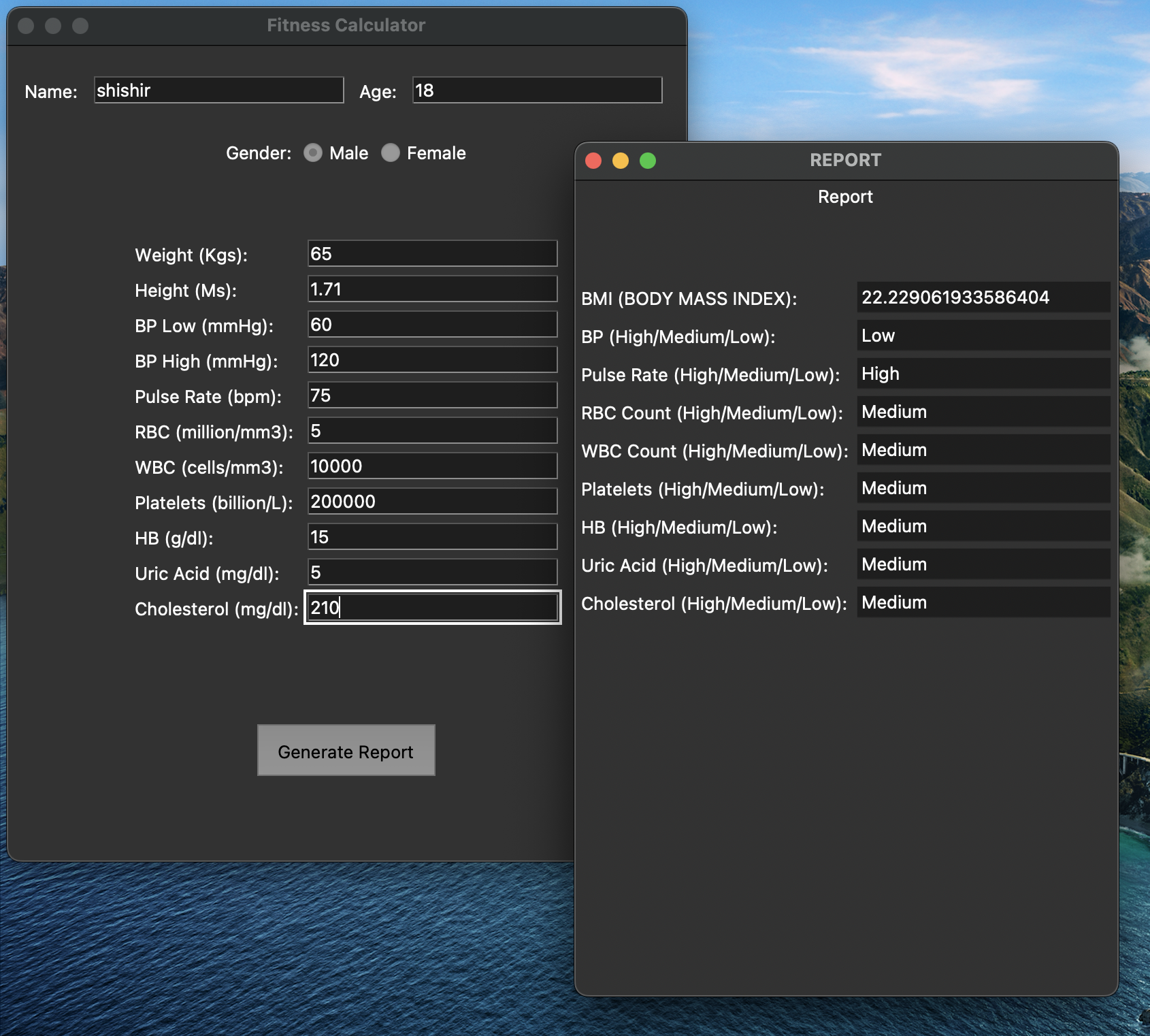Click the Platelets result field
The width and height of the screenshot is (1150, 1036).
coord(984,488)
